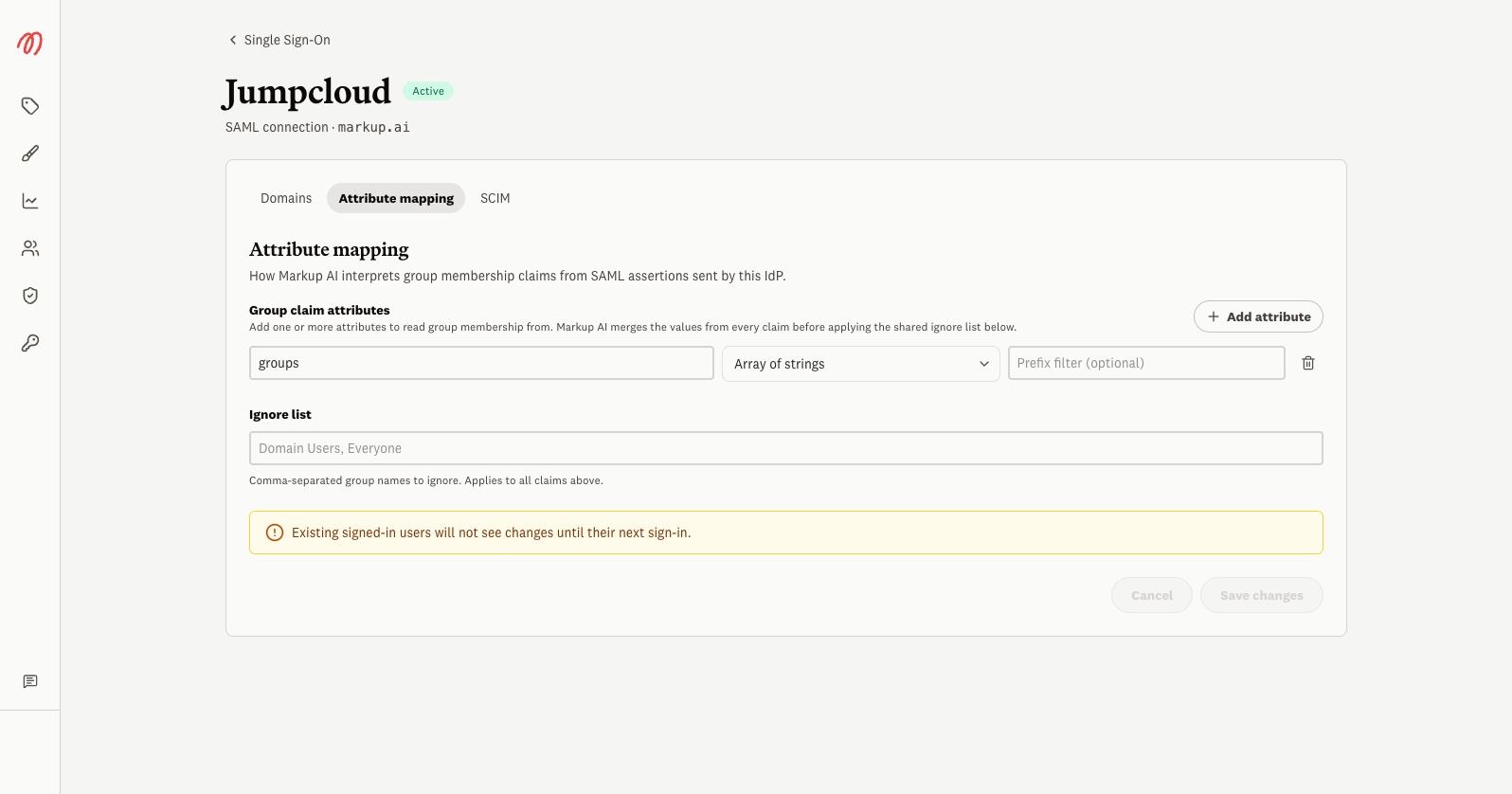This screenshot has height=794, width=1512.
Task: Open the analytics chart icon in sidebar
Action: point(30,201)
